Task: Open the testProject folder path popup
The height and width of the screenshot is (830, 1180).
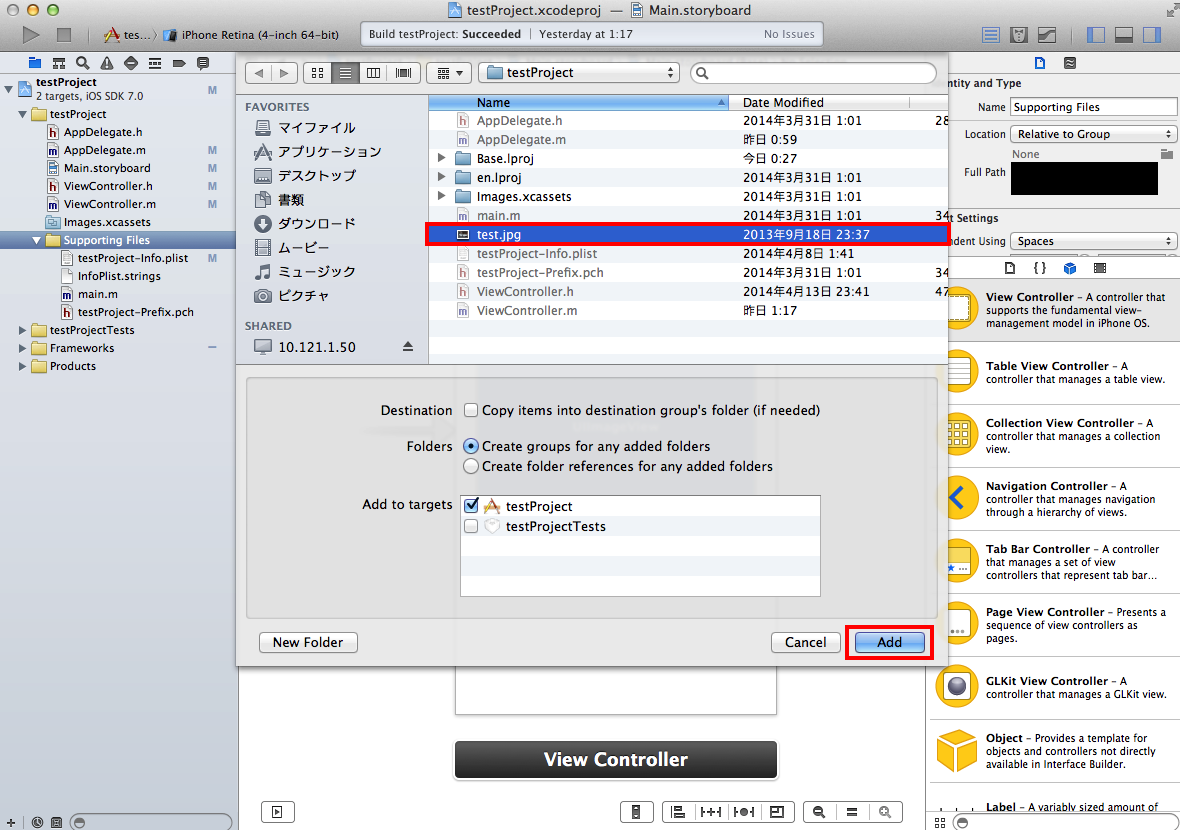Action: pos(579,73)
